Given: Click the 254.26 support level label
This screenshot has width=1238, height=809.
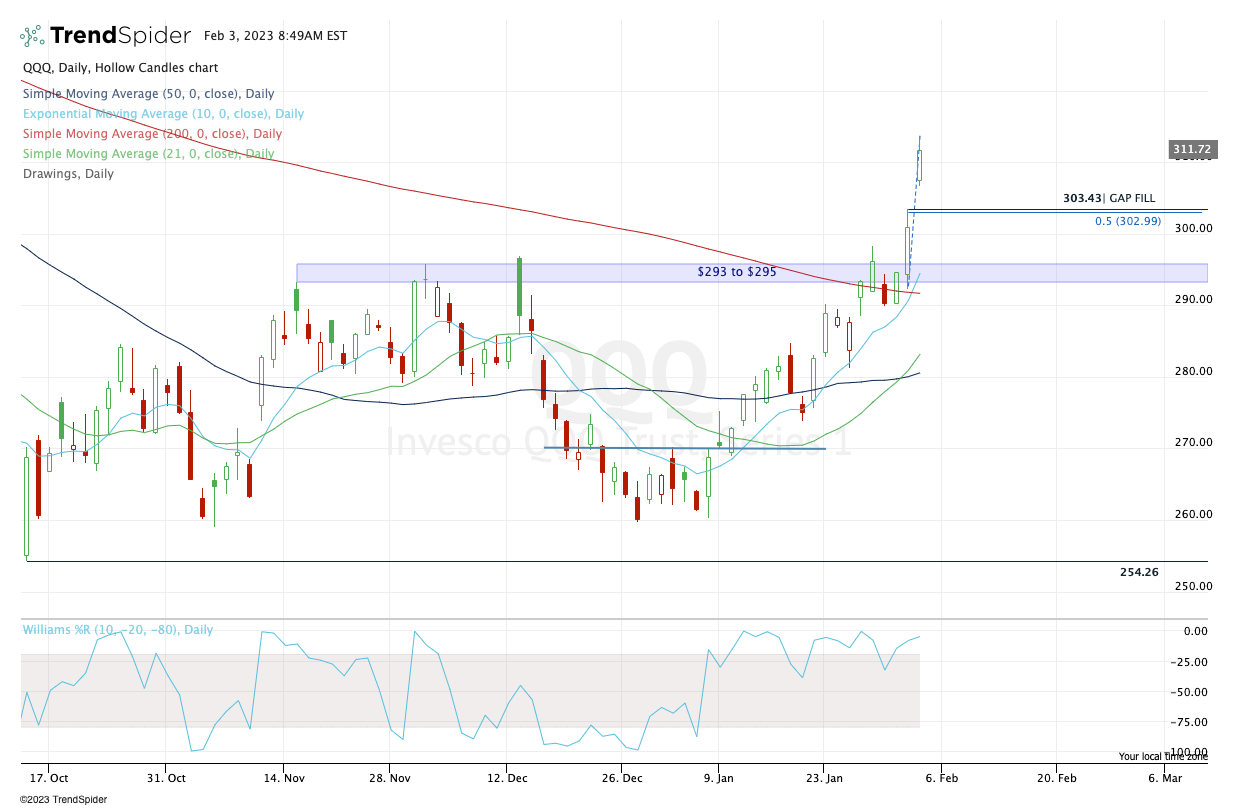Looking at the screenshot, I should (1139, 572).
